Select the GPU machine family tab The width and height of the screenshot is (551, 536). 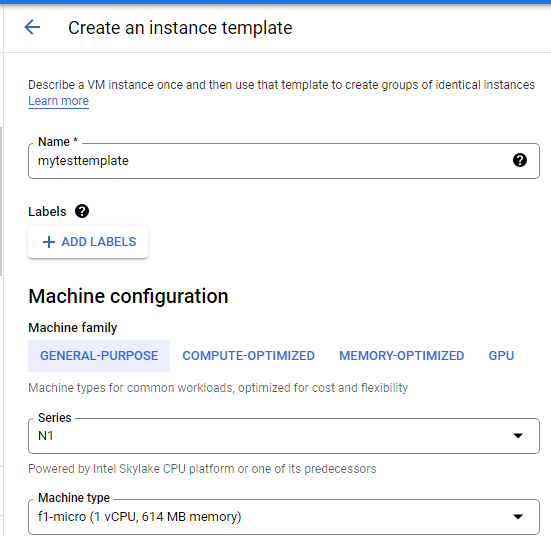tap(501, 356)
